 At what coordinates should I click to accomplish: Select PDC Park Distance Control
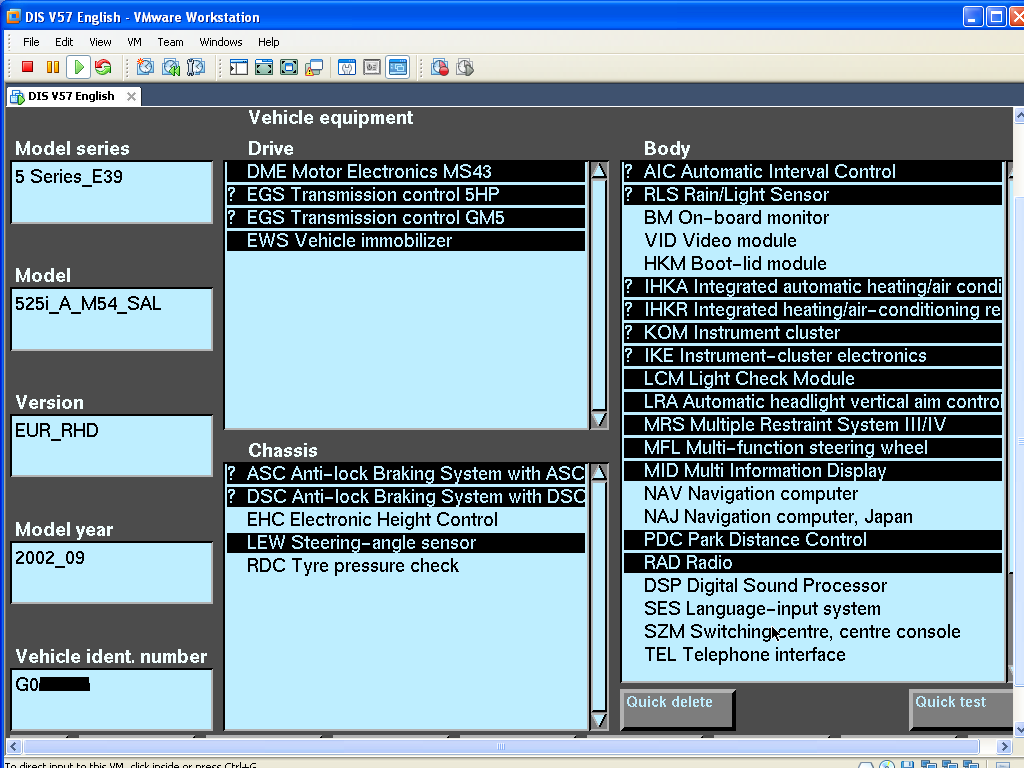[x=812, y=539]
